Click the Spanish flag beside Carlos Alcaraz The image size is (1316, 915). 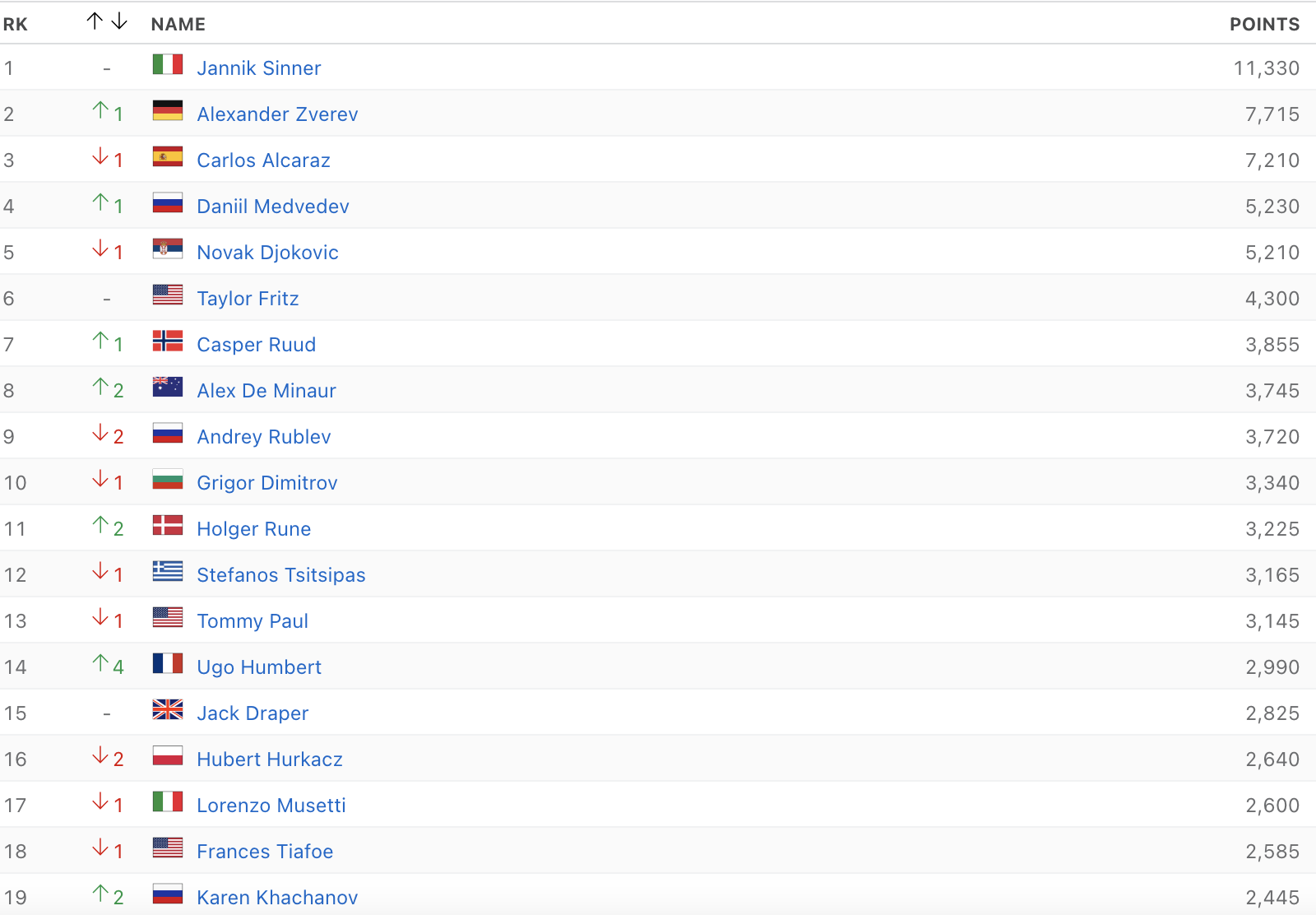(167, 157)
